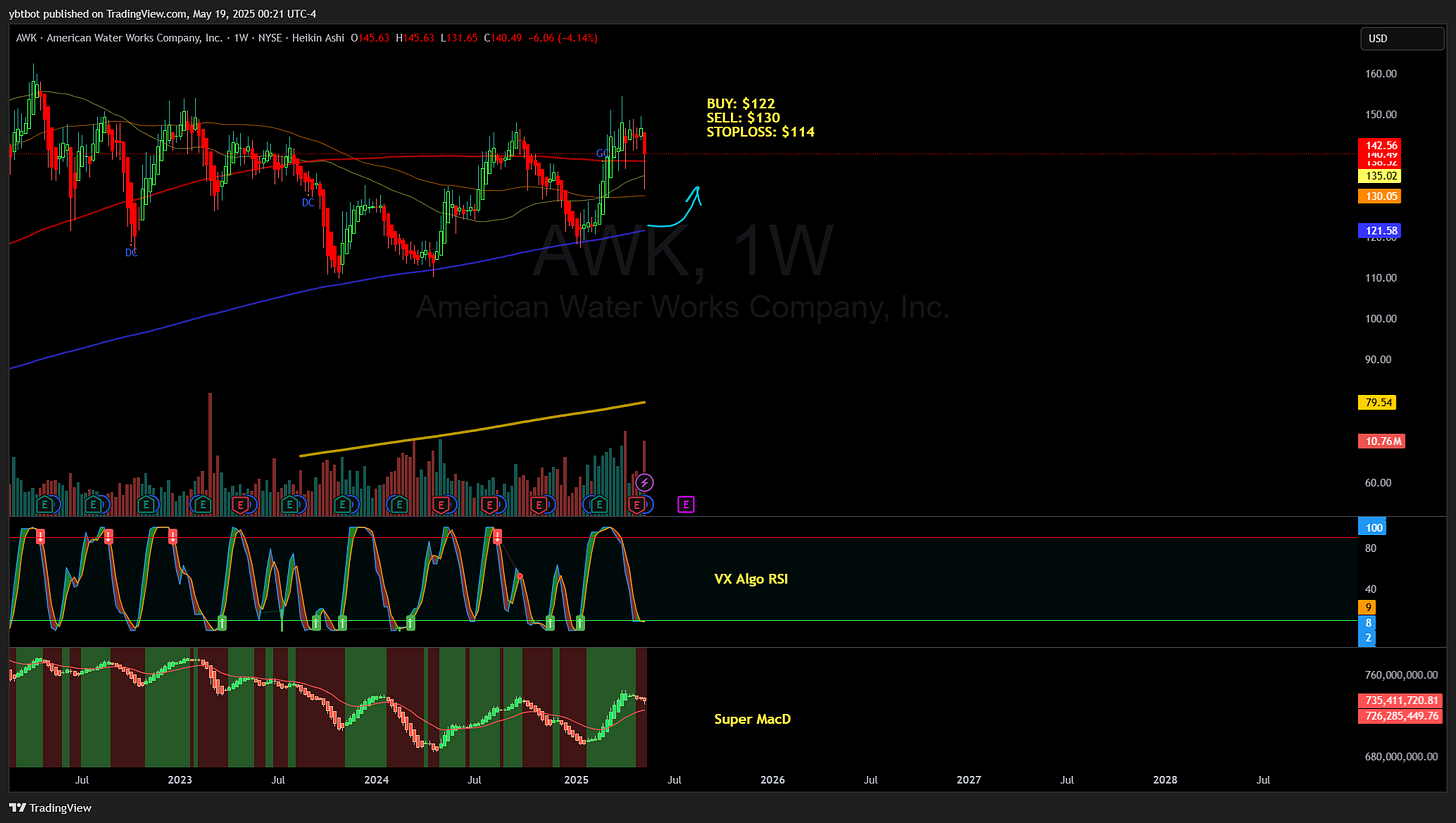This screenshot has height=823, width=1456.
Task: Click the blue 100 RSI scale label
Action: click(x=1371, y=527)
